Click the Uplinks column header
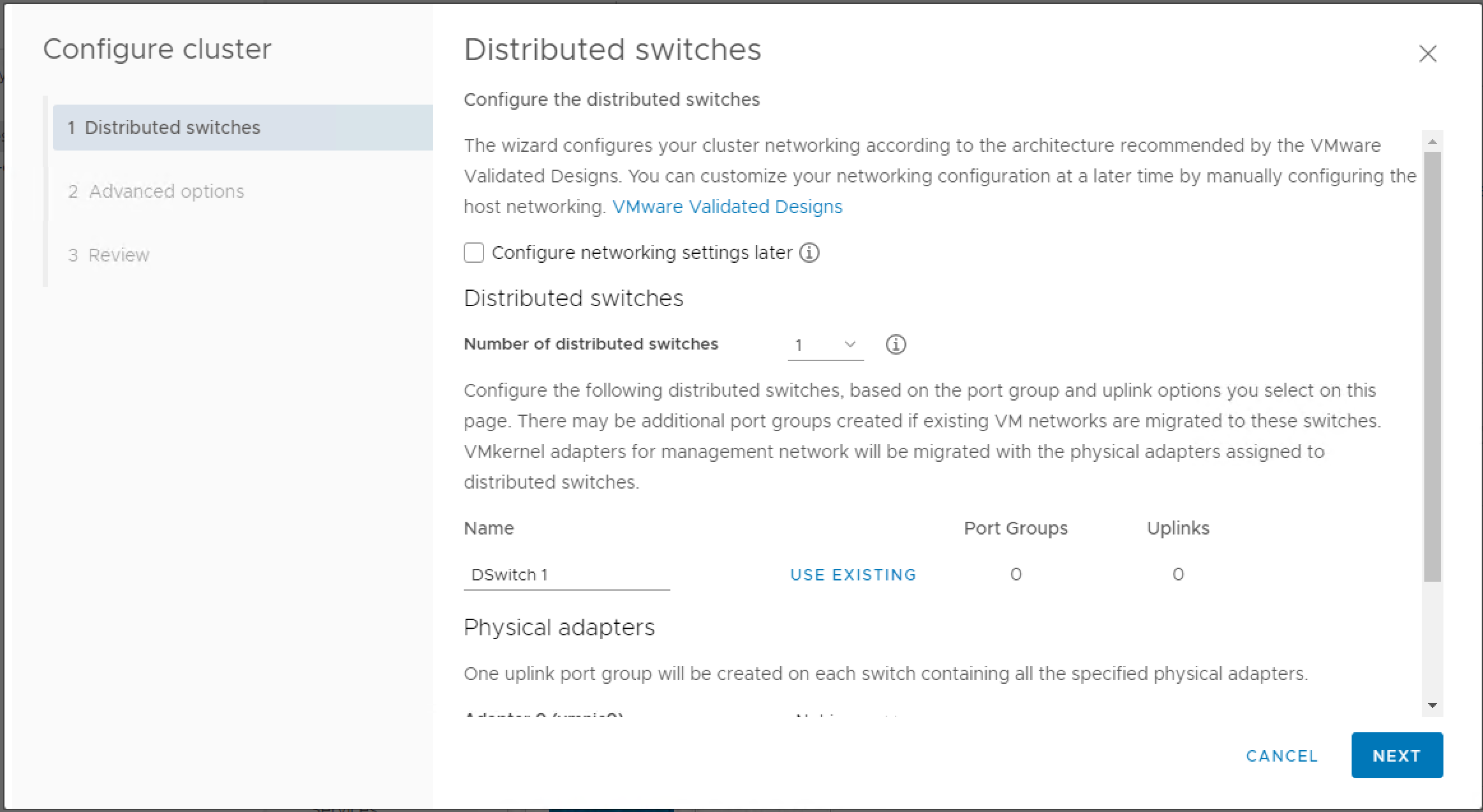The height and width of the screenshot is (812, 1483). click(x=1177, y=528)
